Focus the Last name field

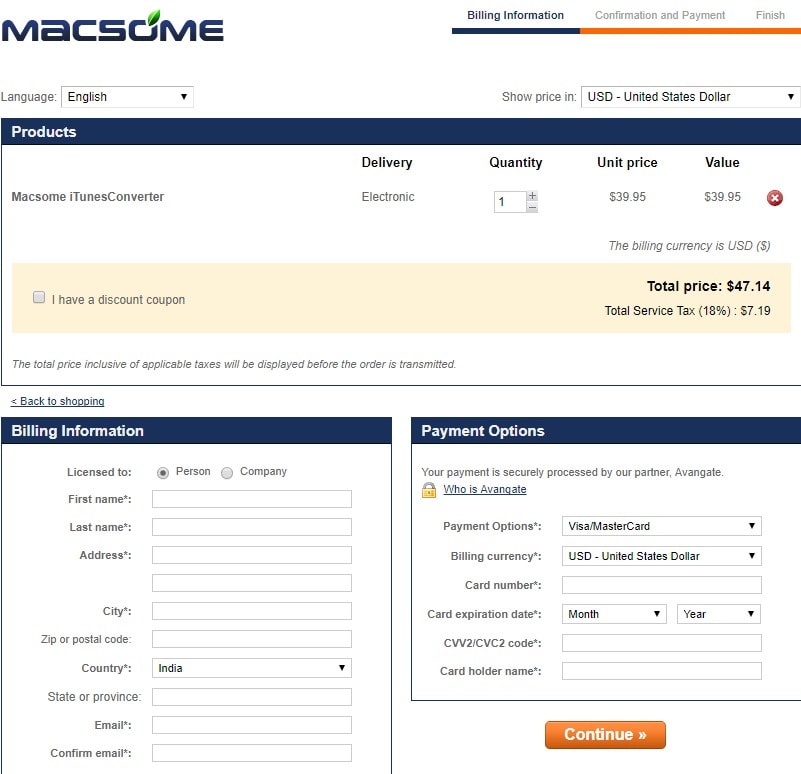[252, 527]
